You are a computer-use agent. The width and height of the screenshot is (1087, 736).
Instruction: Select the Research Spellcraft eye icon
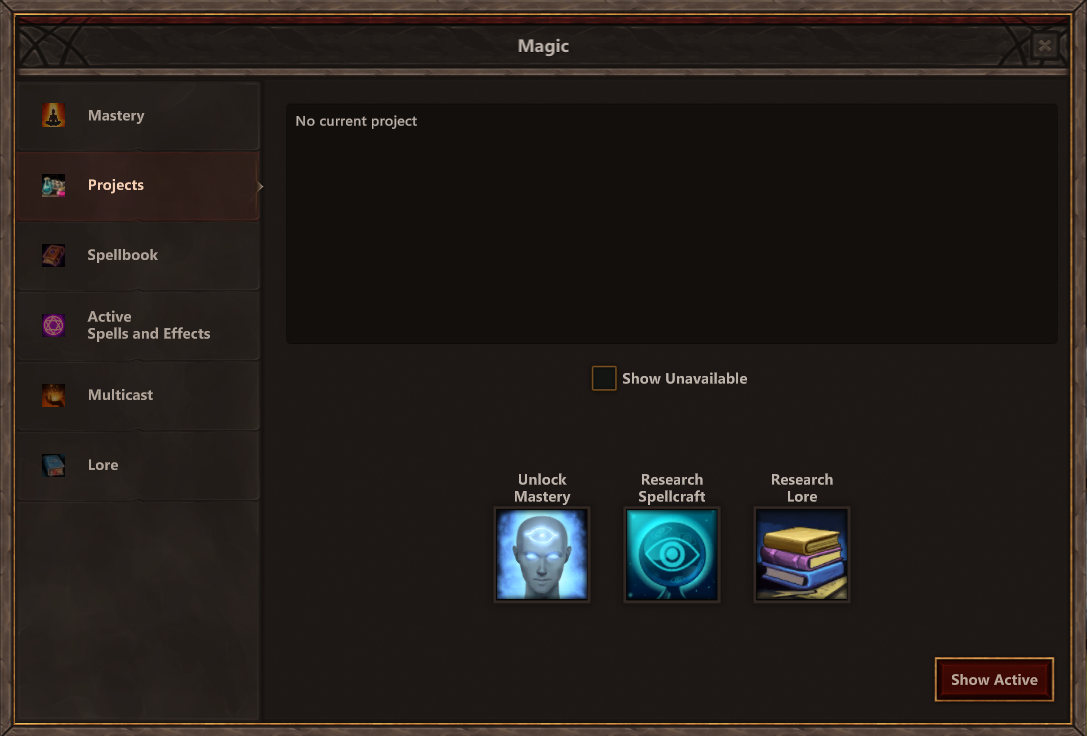pyautogui.click(x=672, y=554)
